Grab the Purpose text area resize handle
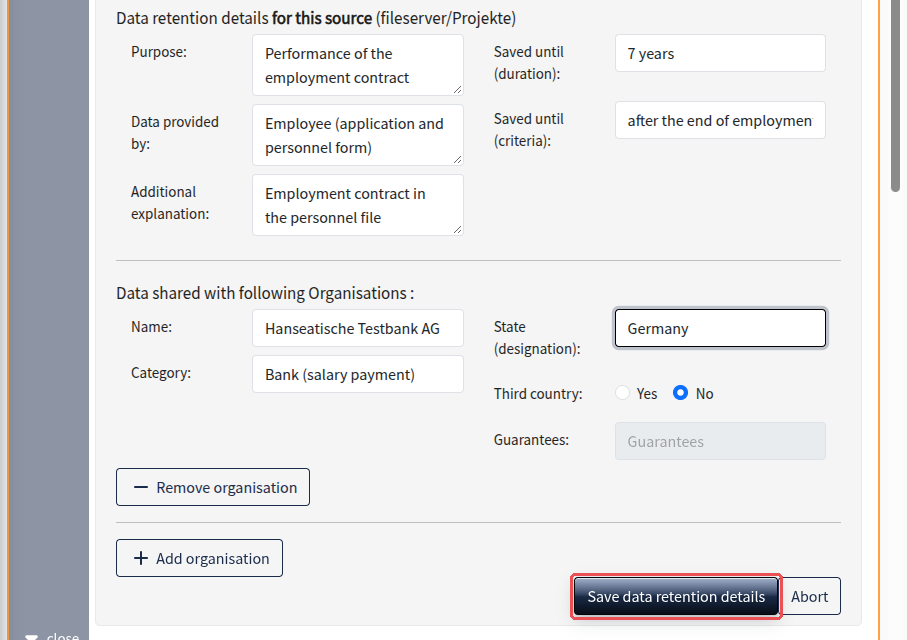The height and width of the screenshot is (640, 907). (458, 90)
